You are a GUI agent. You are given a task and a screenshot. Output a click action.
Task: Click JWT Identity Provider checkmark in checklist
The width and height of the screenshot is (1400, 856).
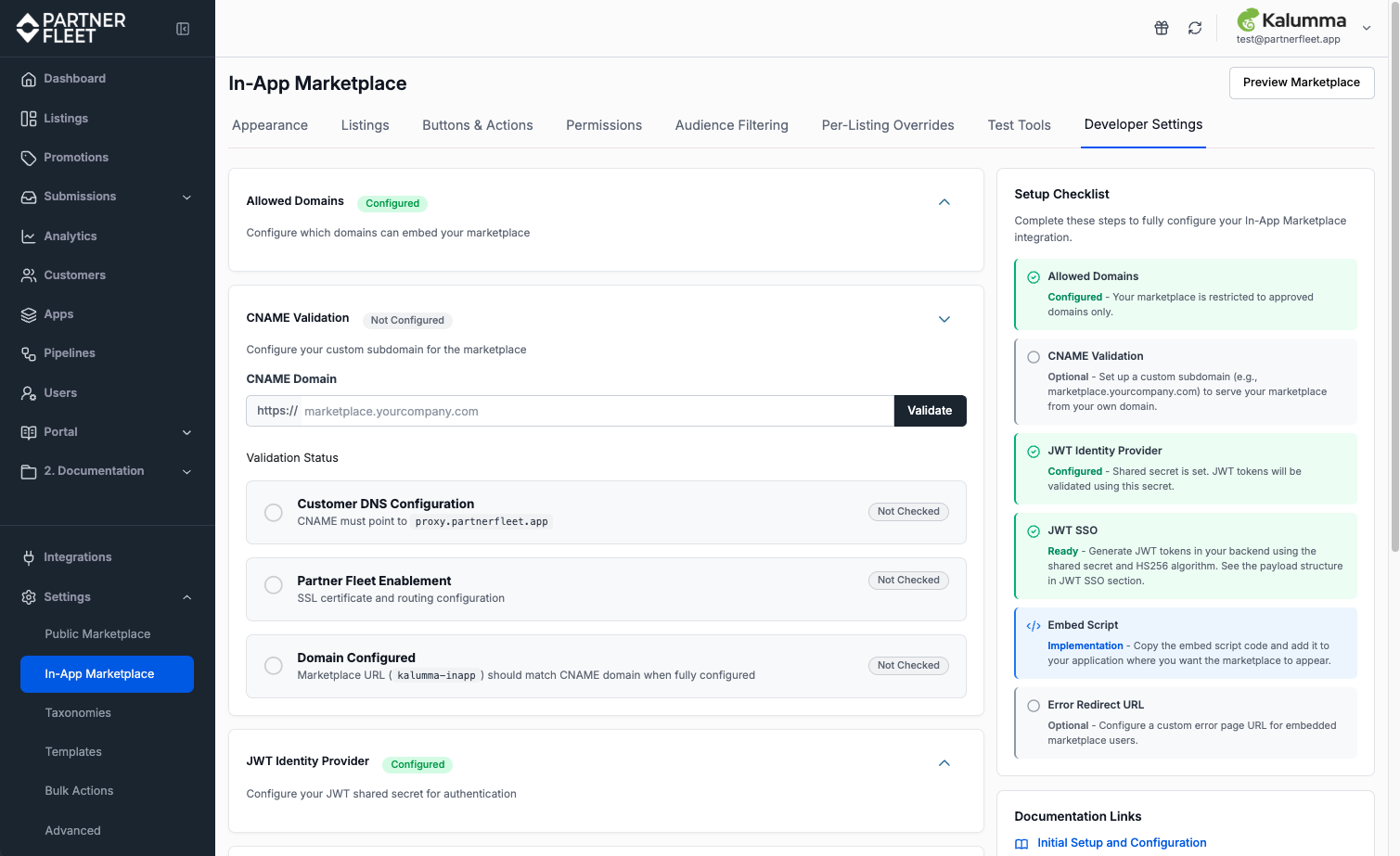[x=1034, y=452]
